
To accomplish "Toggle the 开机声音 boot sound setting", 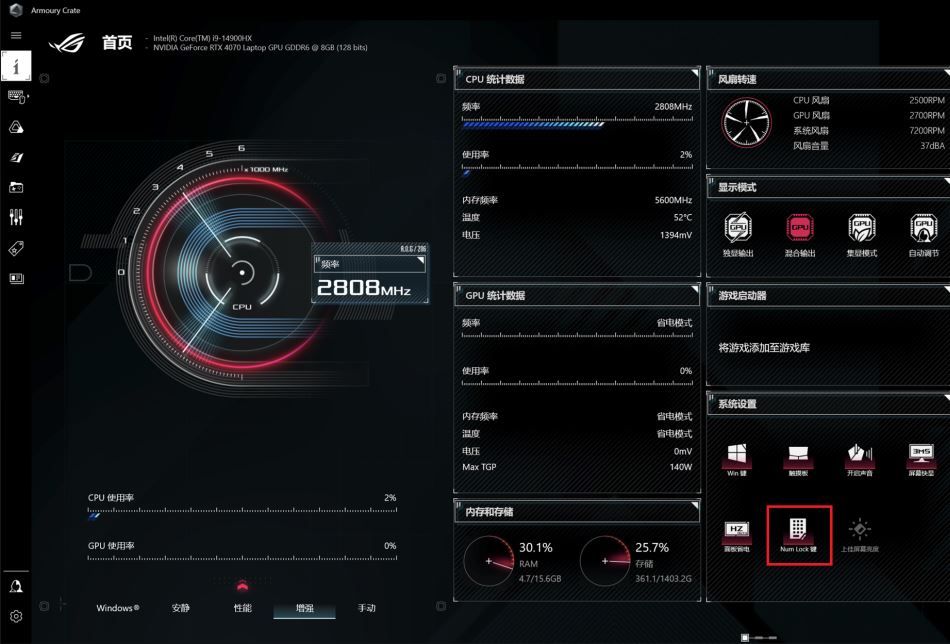I will (x=859, y=458).
